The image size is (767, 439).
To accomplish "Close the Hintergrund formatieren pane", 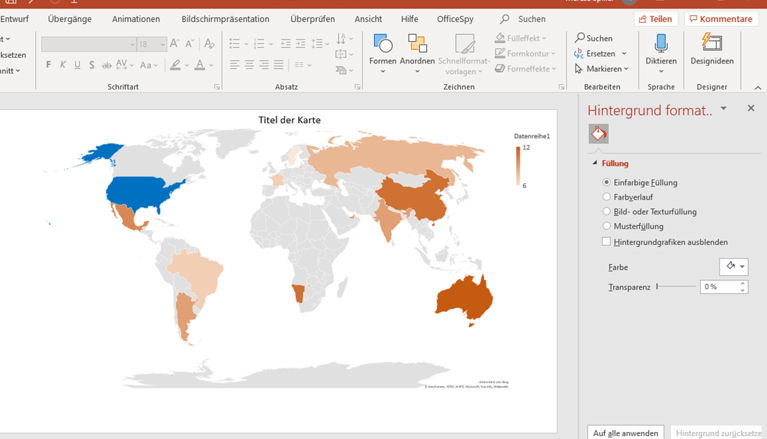I will (751, 108).
